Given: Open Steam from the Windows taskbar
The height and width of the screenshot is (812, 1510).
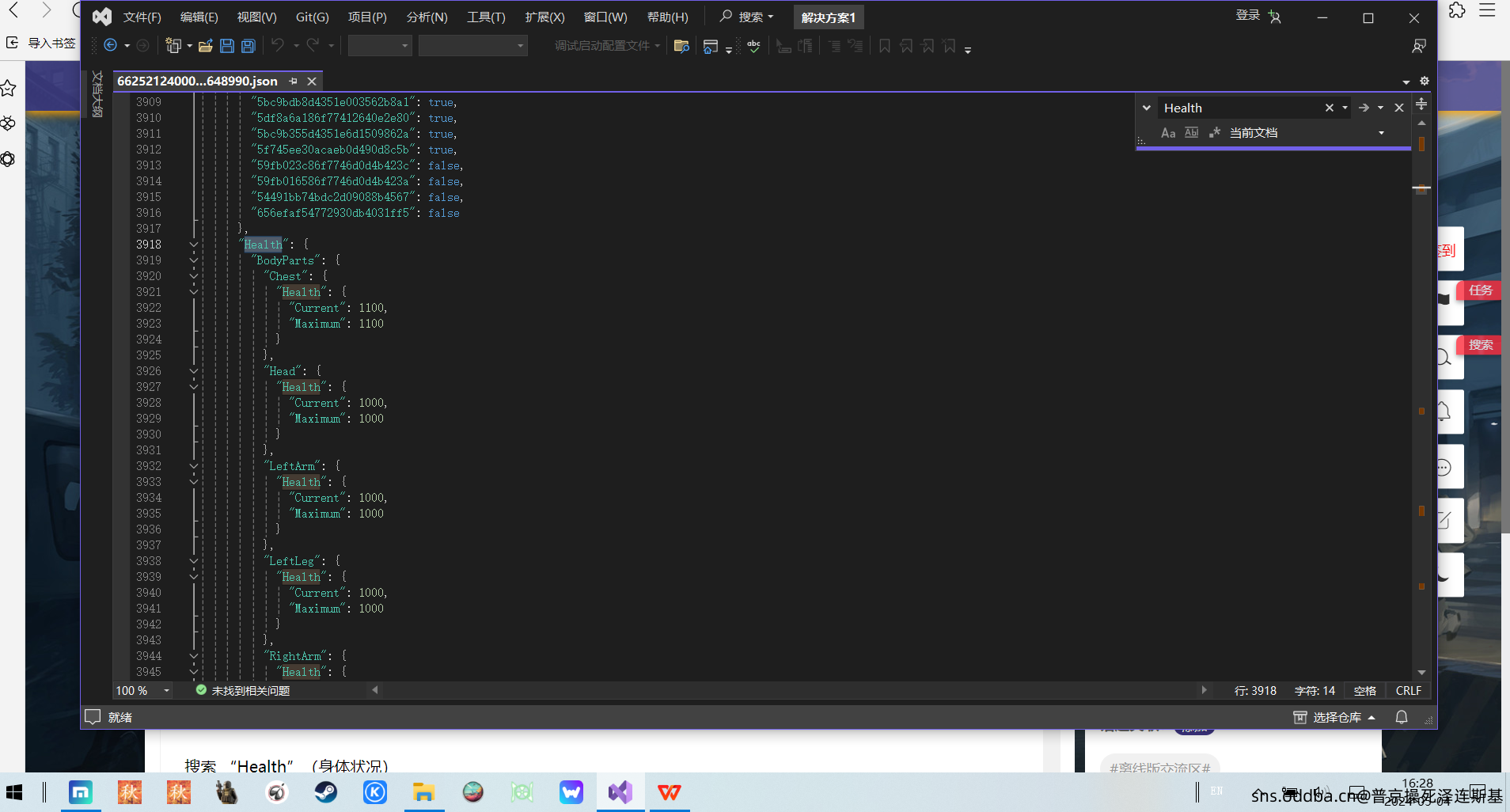Looking at the screenshot, I should click(325, 792).
